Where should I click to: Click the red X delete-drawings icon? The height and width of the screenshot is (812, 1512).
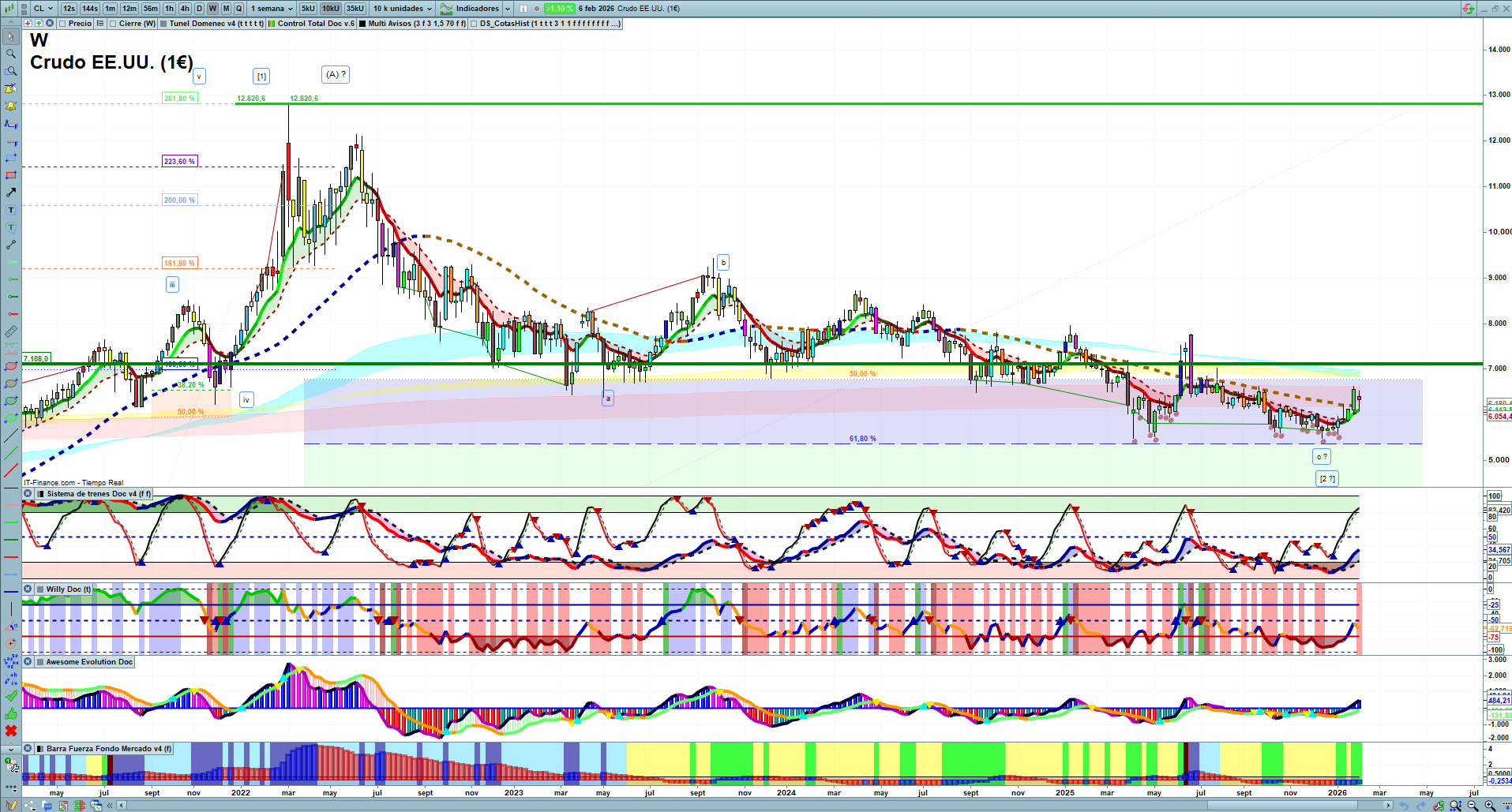pos(11,731)
